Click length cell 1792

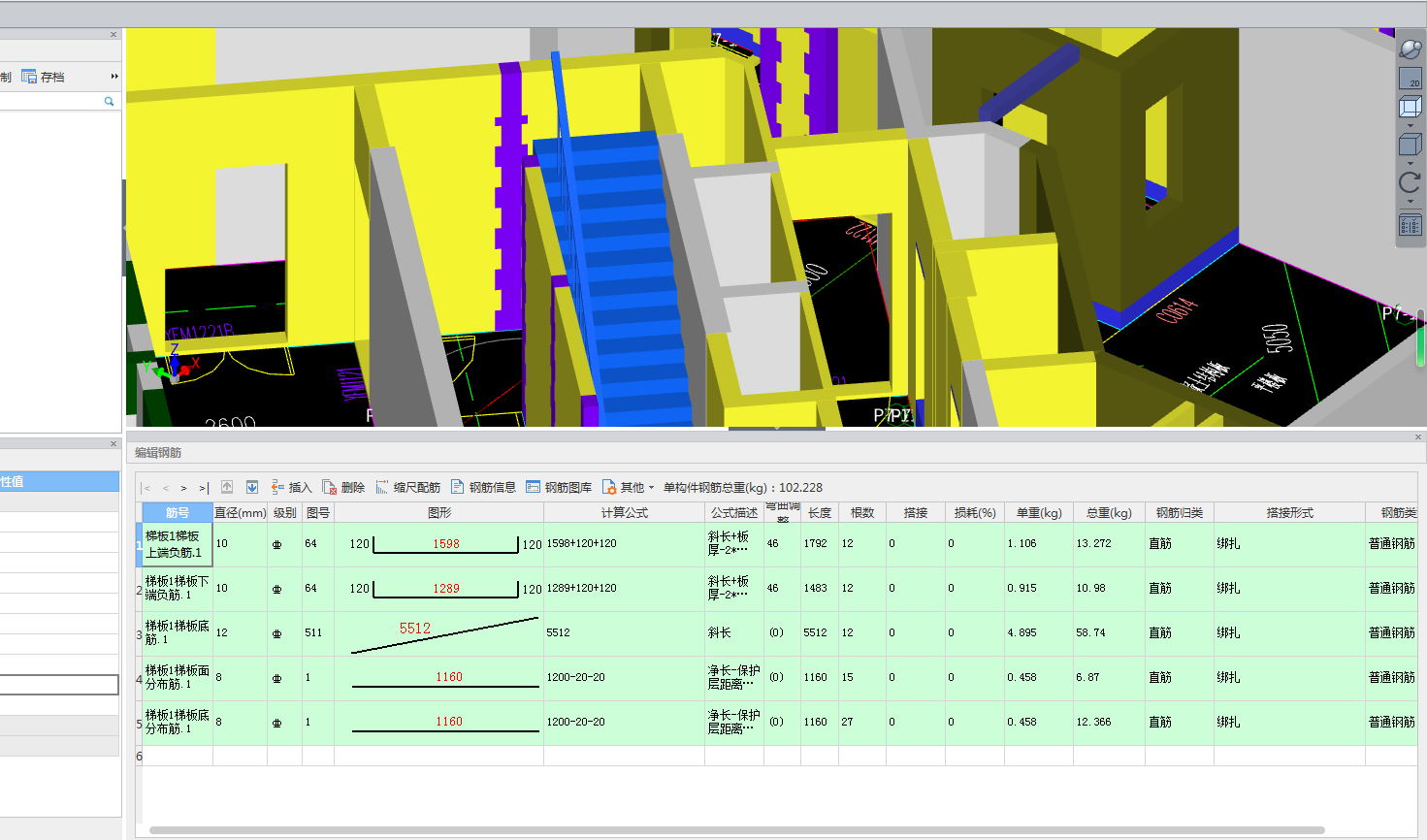click(x=821, y=544)
